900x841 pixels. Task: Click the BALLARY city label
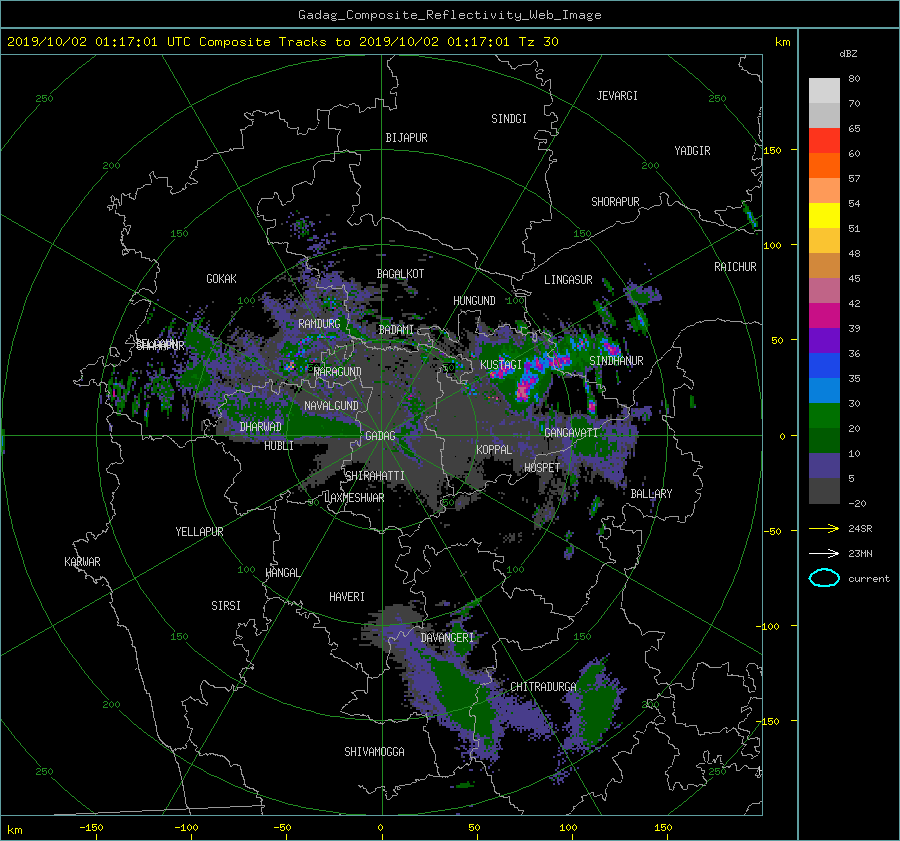tap(651, 494)
